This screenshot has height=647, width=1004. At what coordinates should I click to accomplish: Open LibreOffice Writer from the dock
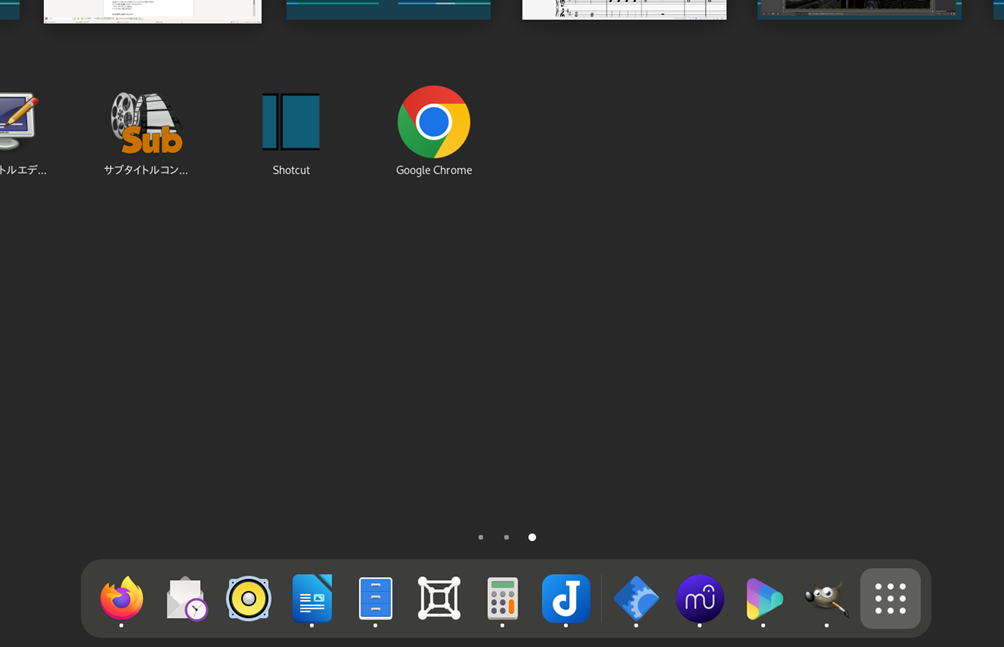[312, 598]
